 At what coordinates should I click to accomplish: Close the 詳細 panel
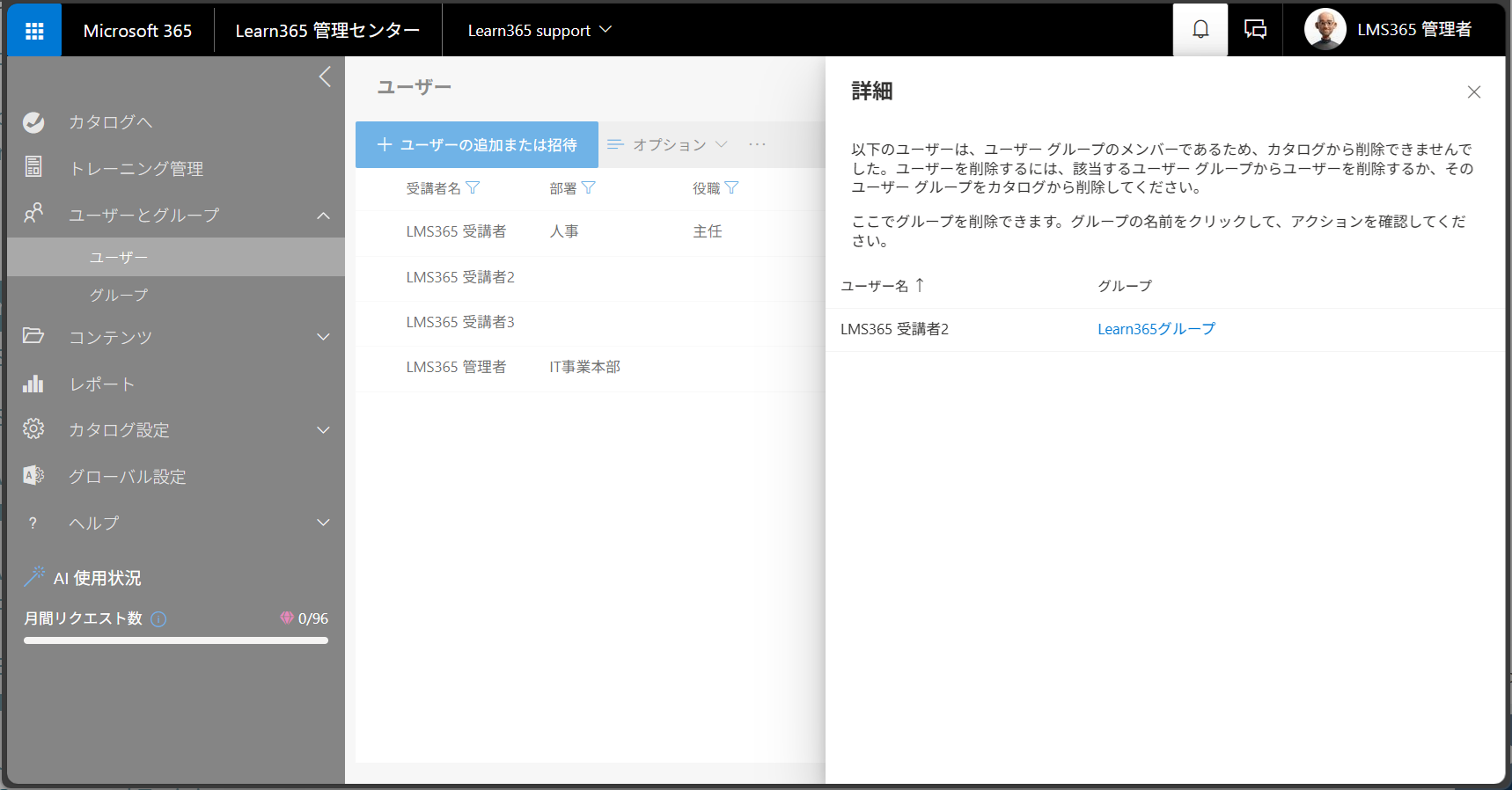(x=1474, y=92)
